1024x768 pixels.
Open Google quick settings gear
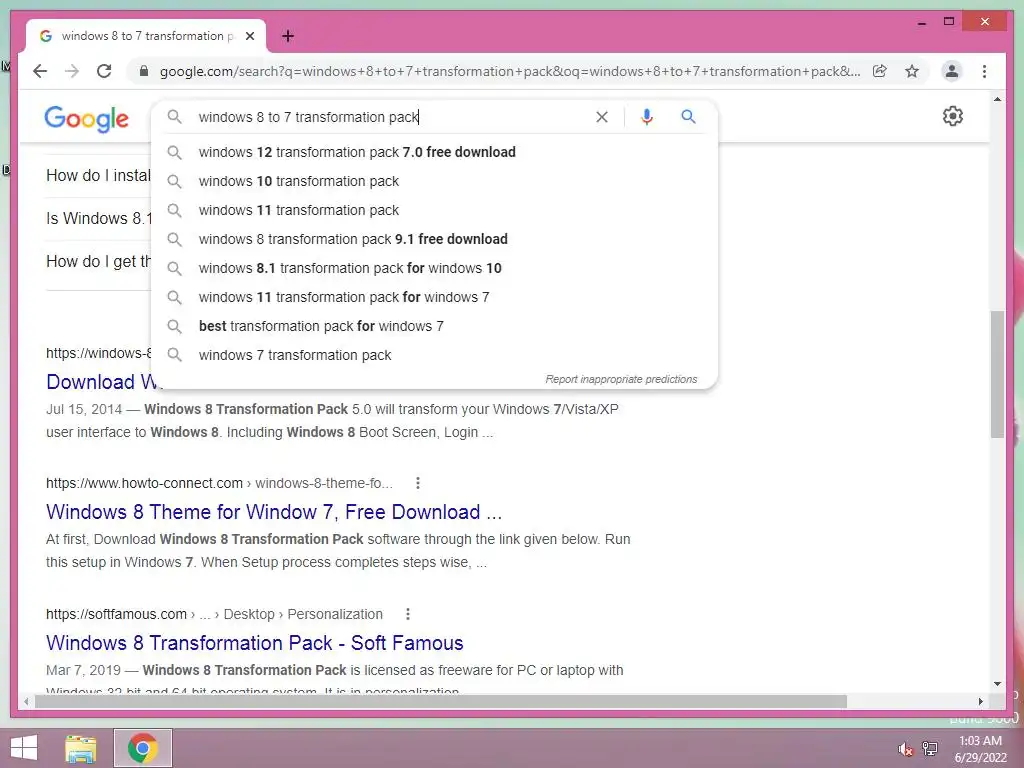953,116
